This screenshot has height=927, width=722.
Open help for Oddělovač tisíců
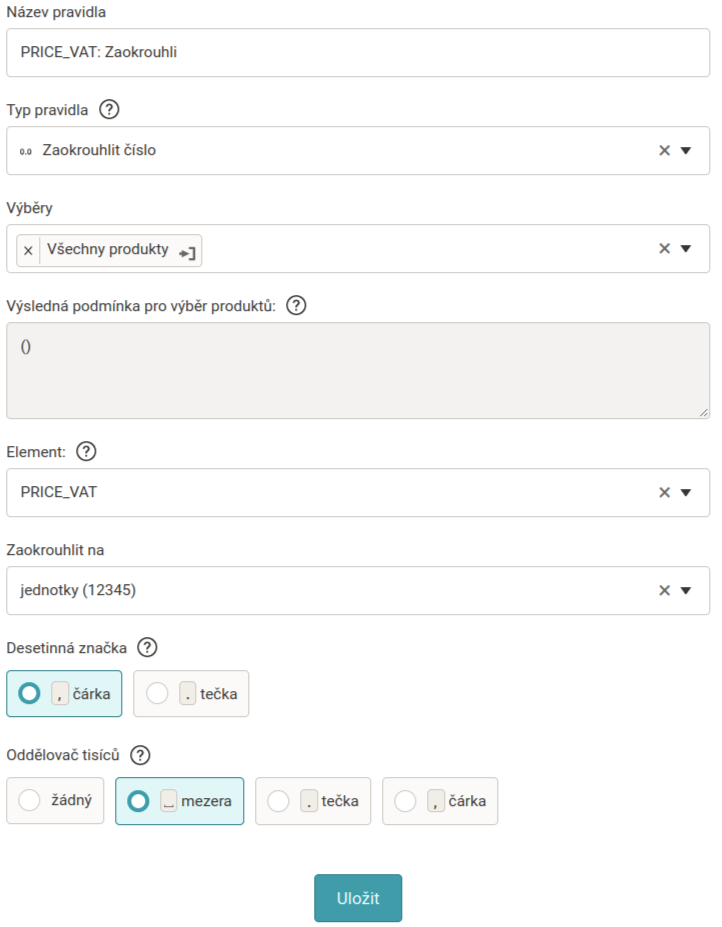point(141,754)
